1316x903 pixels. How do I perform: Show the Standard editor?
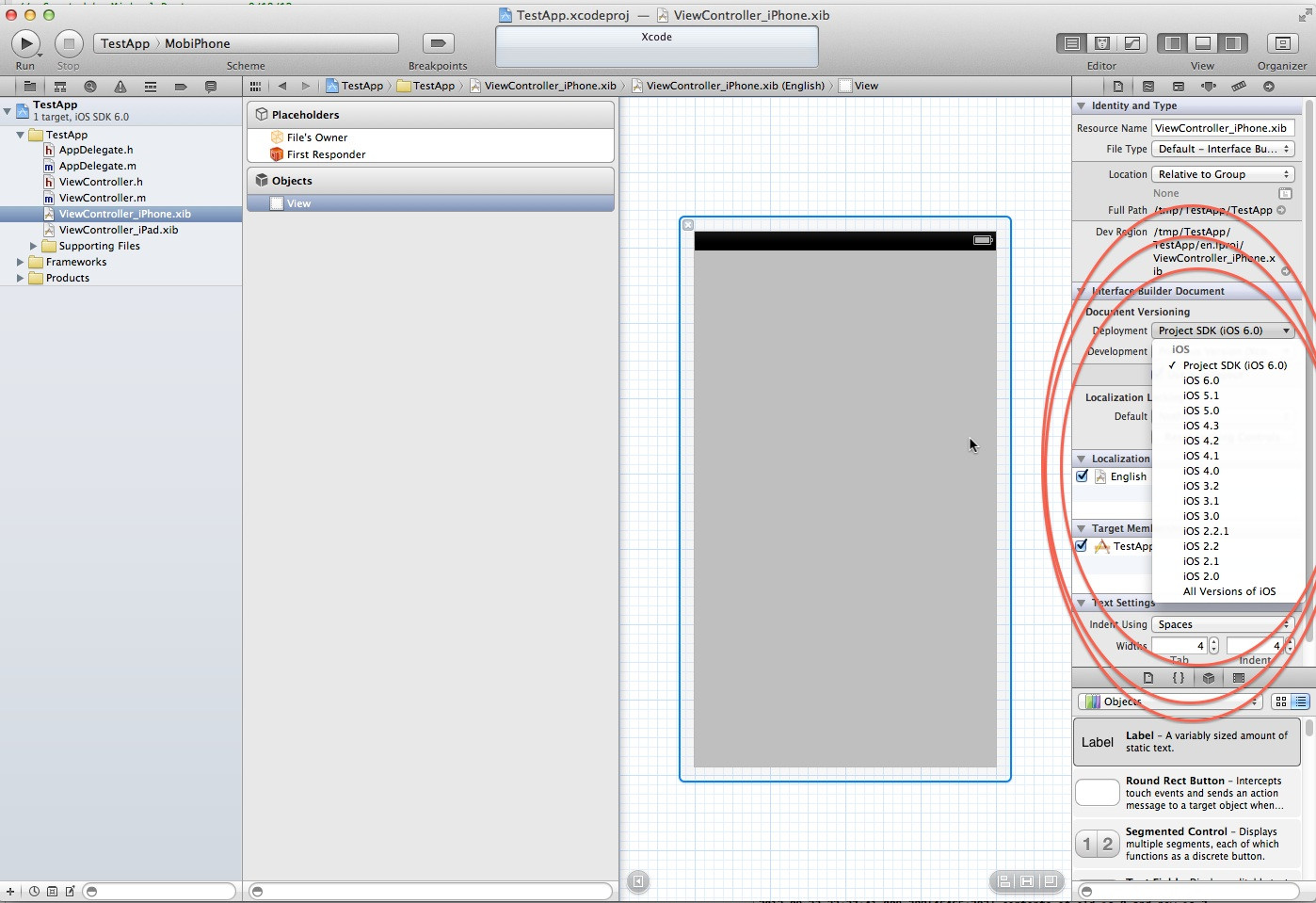pyautogui.click(x=1072, y=43)
